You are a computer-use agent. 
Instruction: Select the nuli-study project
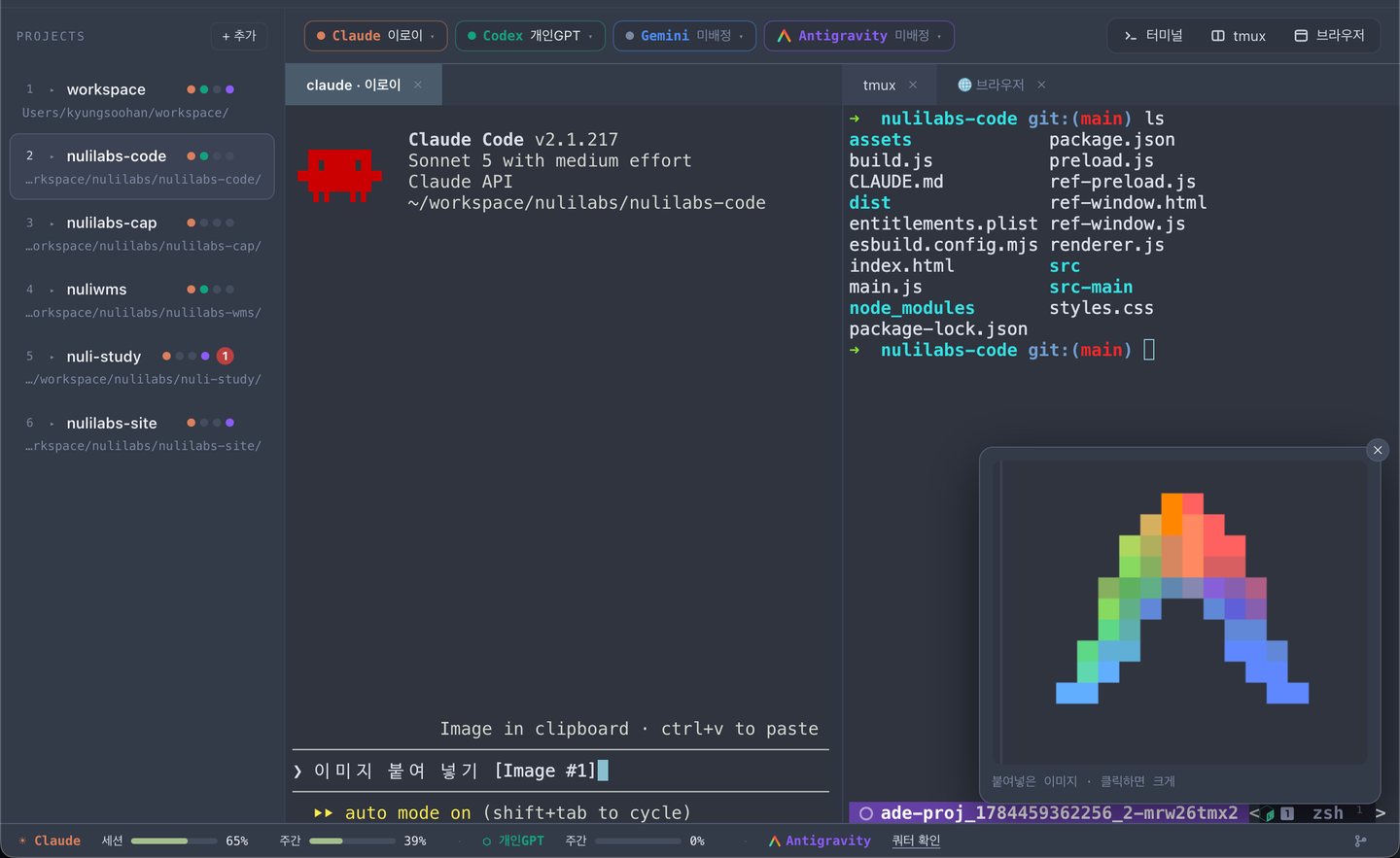142,366
